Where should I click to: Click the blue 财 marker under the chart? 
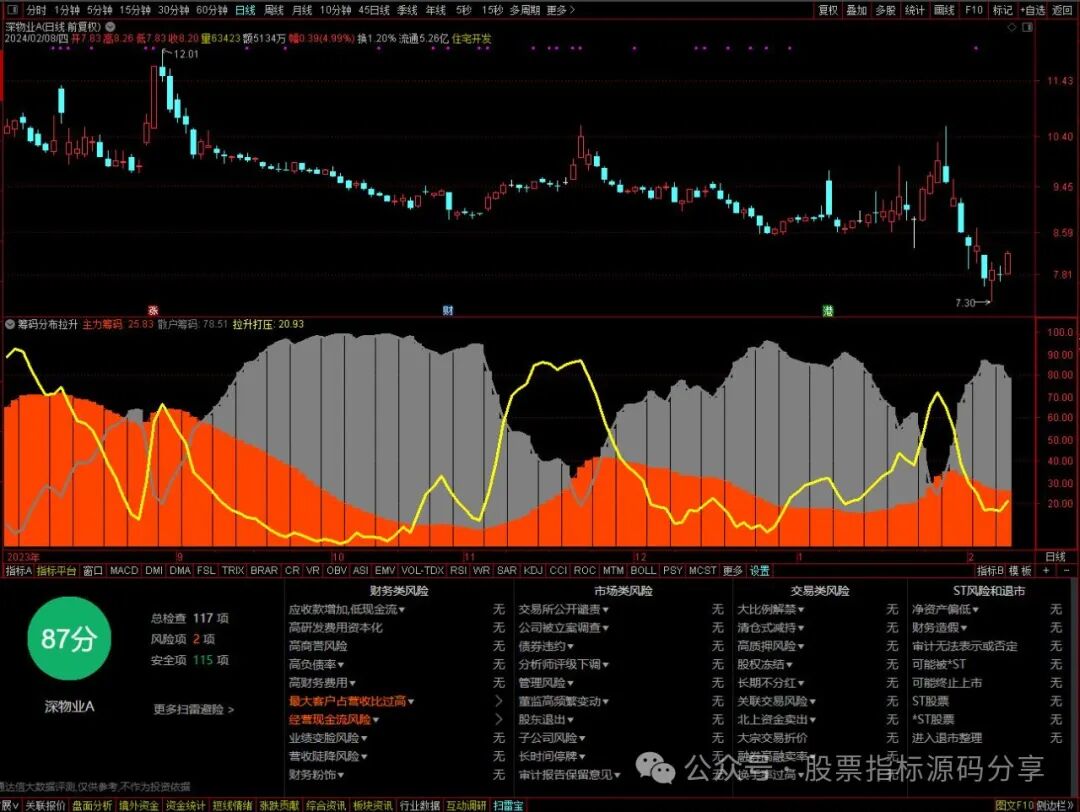pyautogui.click(x=448, y=311)
